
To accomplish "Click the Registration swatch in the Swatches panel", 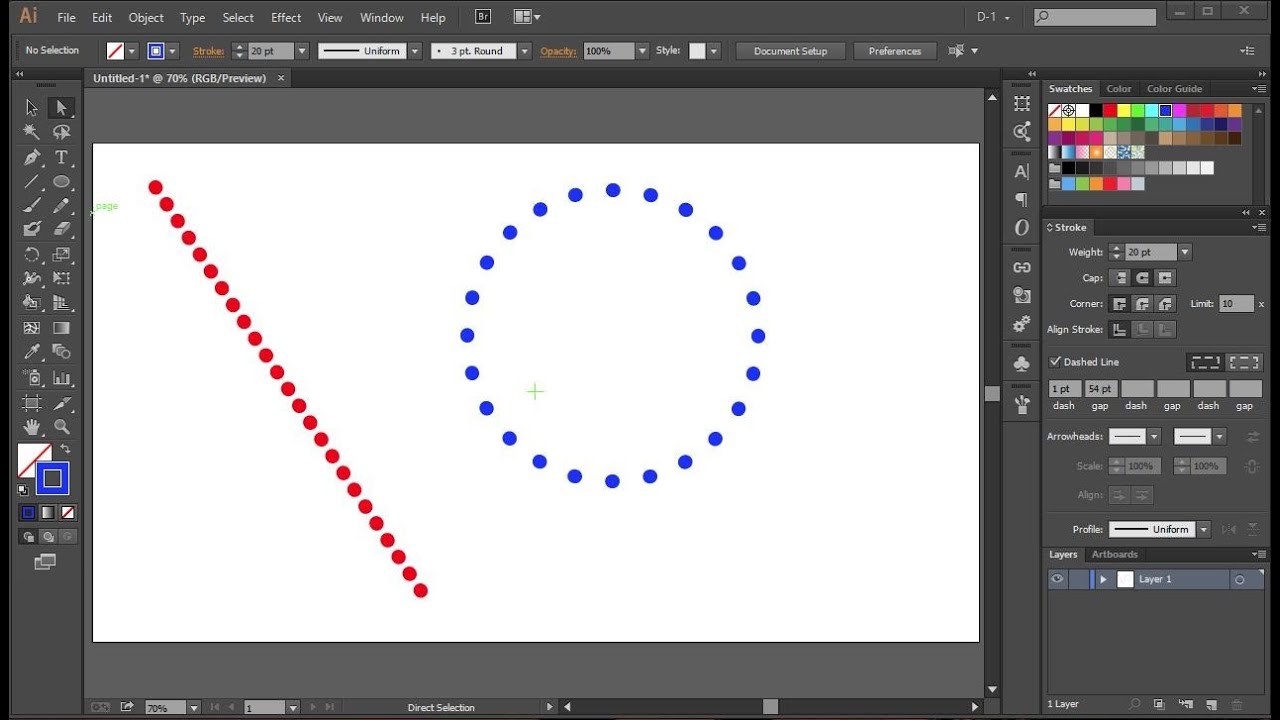I will coord(1068,111).
